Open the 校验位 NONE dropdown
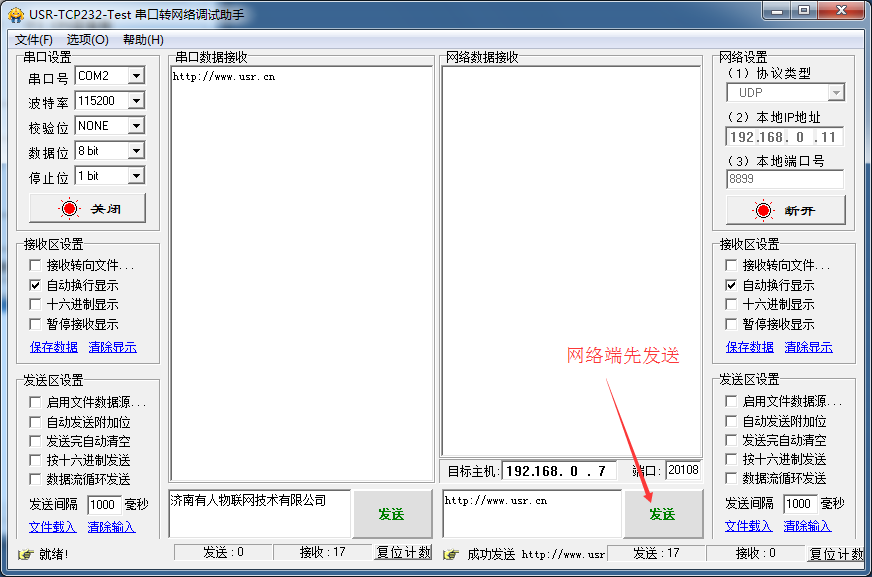 click(x=136, y=126)
